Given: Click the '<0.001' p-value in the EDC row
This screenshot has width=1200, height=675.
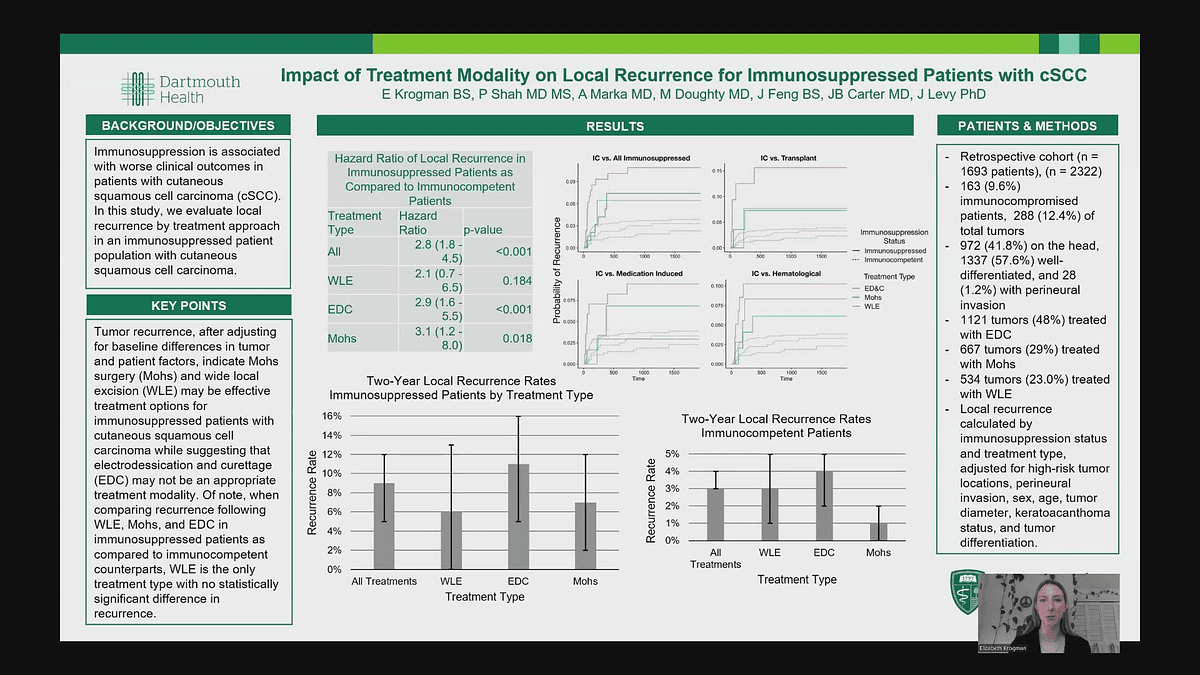Looking at the screenshot, I should pyautogui.click(x=513, y=310).
